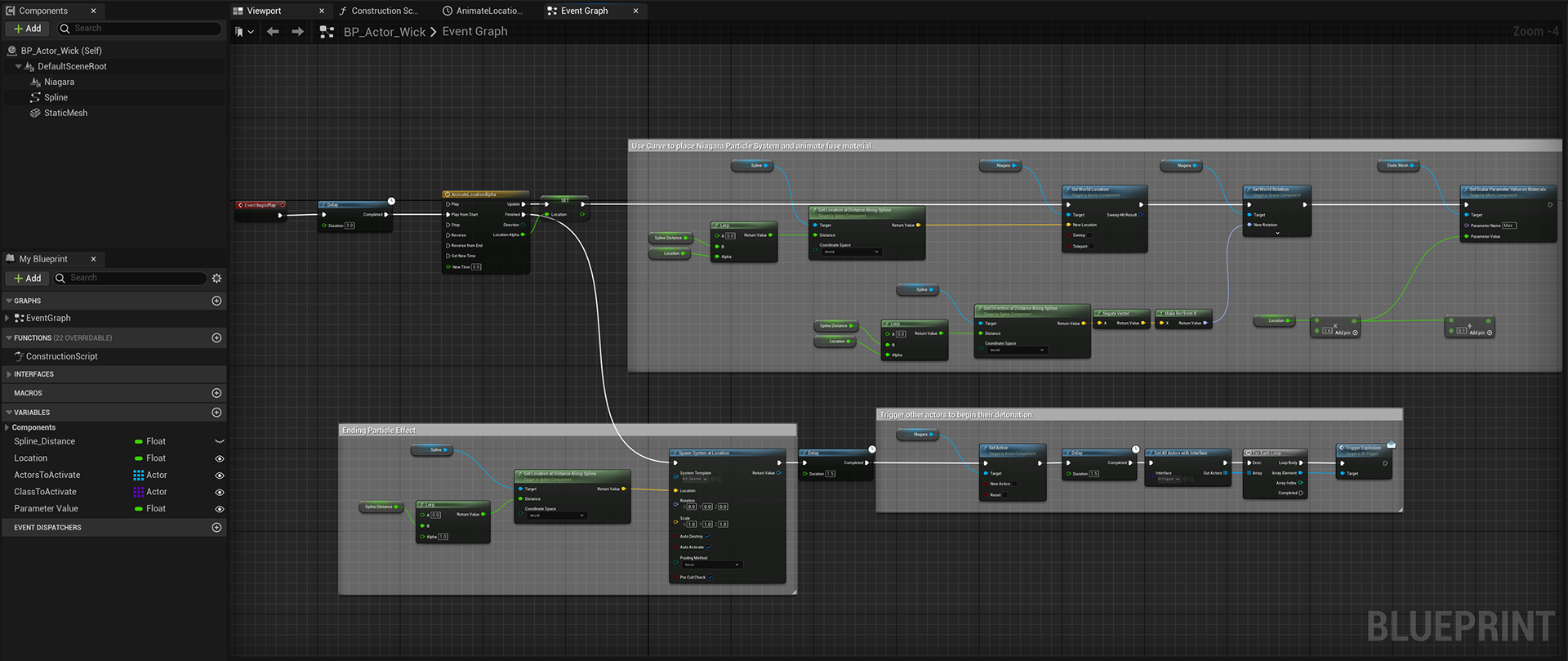Image resolution: width=1568 pixels, height=661 pixels.
Task: Click the StaticMesh component cube icon
Action: tap(35, 113)
